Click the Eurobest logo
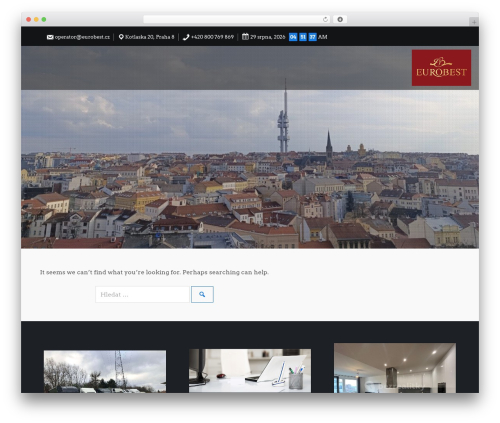 pyautogui.click(x=441, y=68)
